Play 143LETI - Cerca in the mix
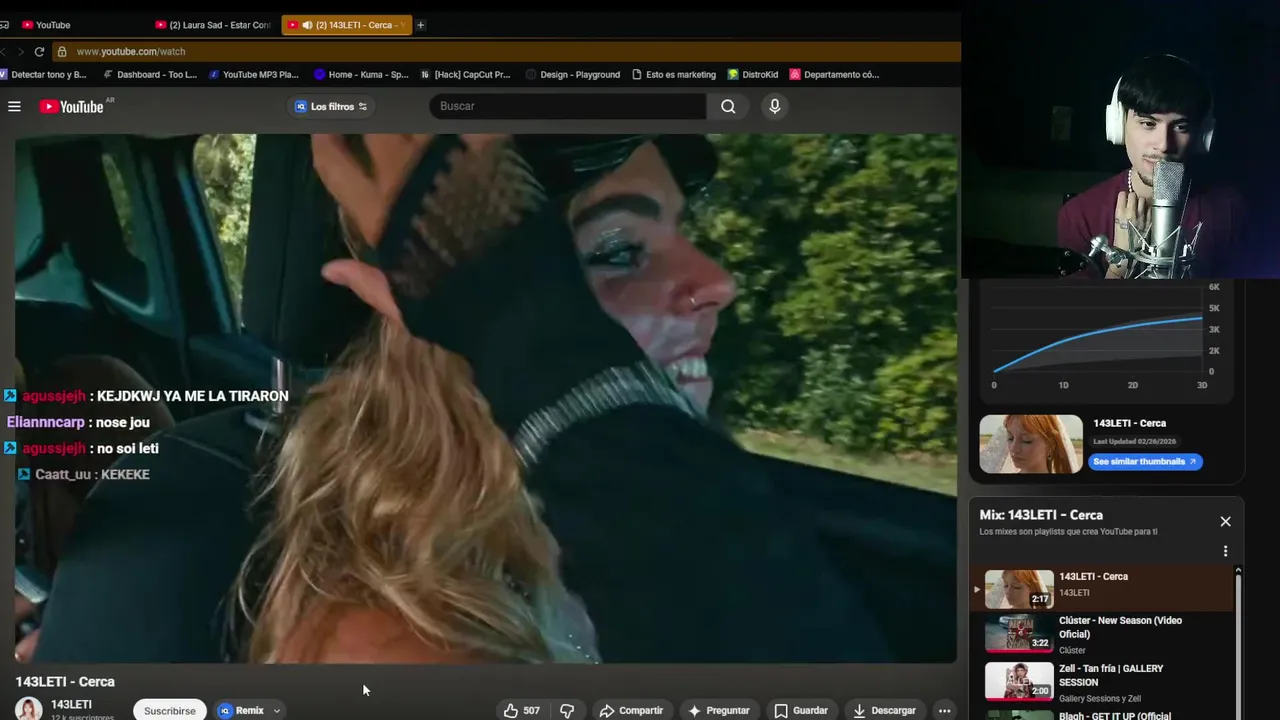The height and width of the screenshot is (720, 1280). tap(1101, 589)
